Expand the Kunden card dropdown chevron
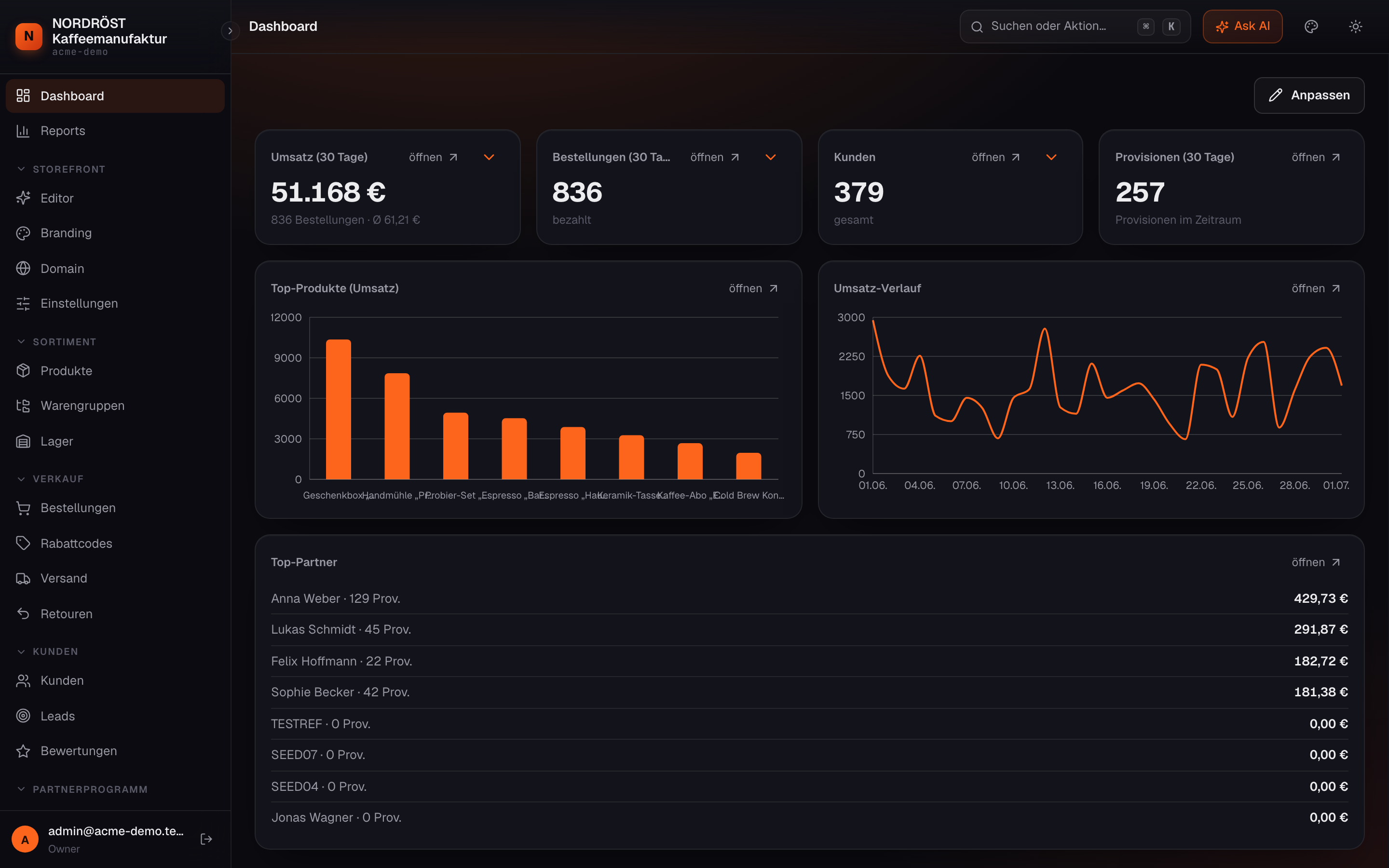 pyautogui.click(x=1051, y=157)
